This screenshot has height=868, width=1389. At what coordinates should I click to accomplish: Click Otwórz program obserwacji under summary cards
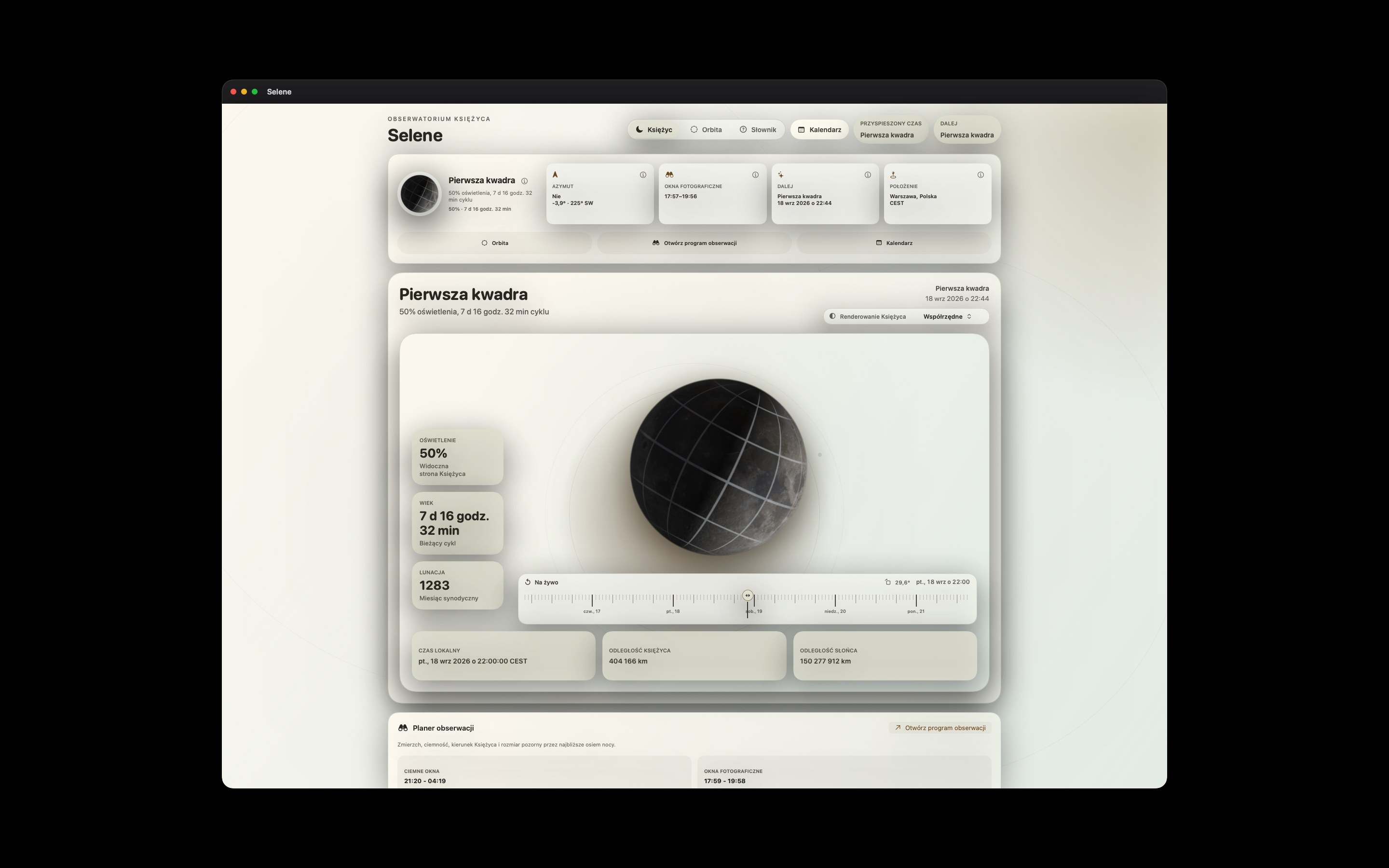click(694, 243)
